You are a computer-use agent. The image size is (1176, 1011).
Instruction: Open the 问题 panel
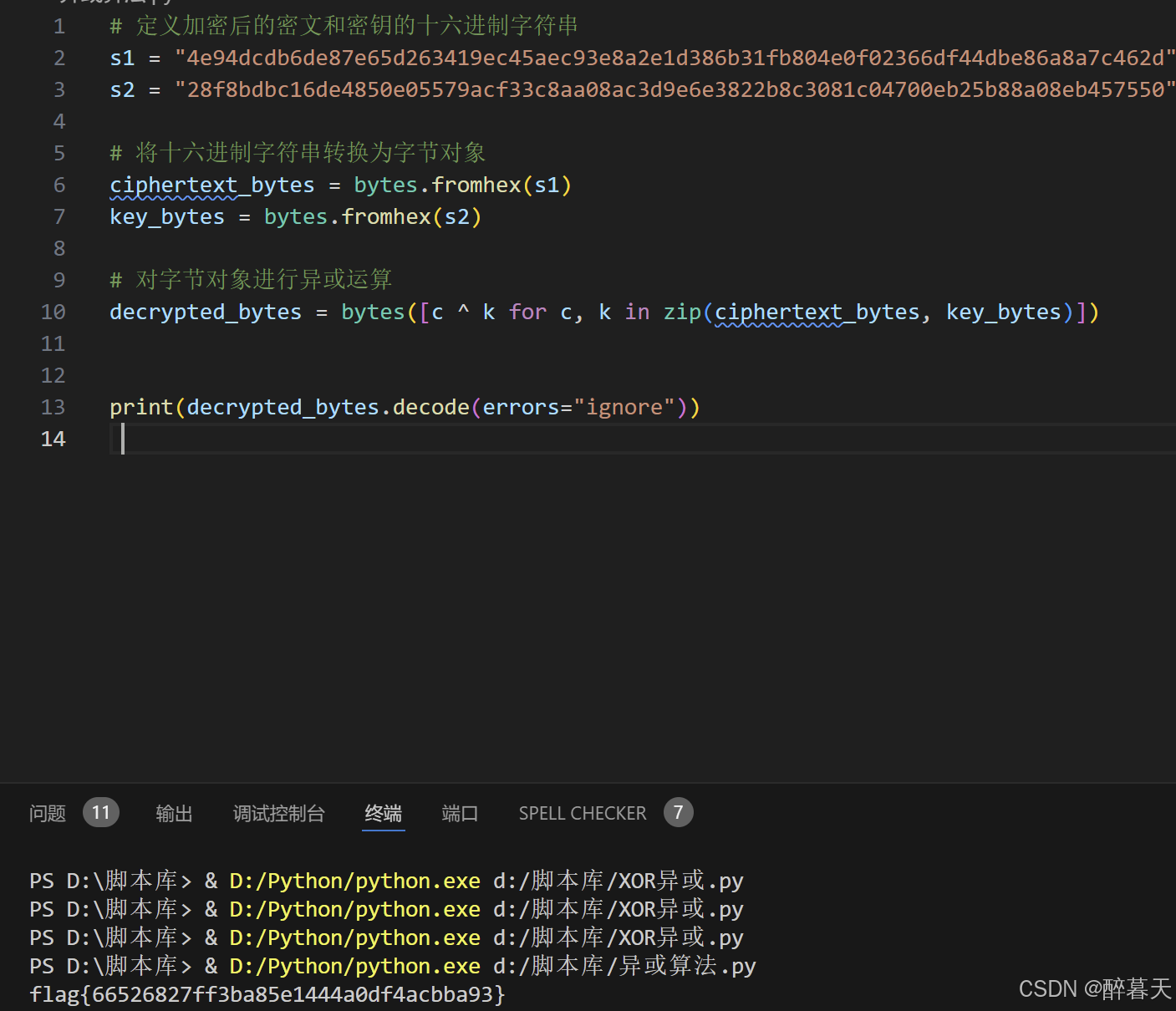point(47,812)
